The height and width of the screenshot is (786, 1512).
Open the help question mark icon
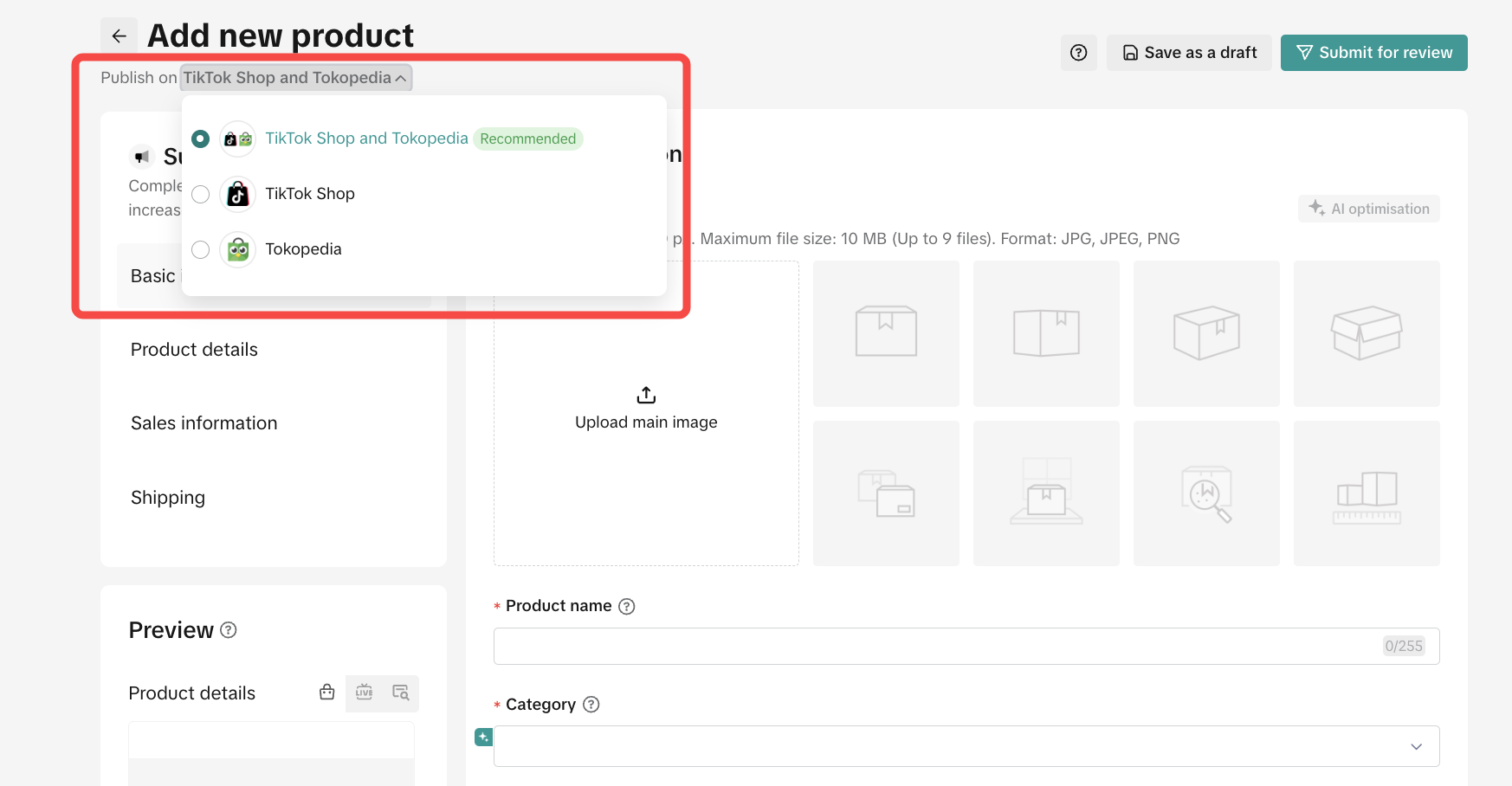pos(1078,53)
